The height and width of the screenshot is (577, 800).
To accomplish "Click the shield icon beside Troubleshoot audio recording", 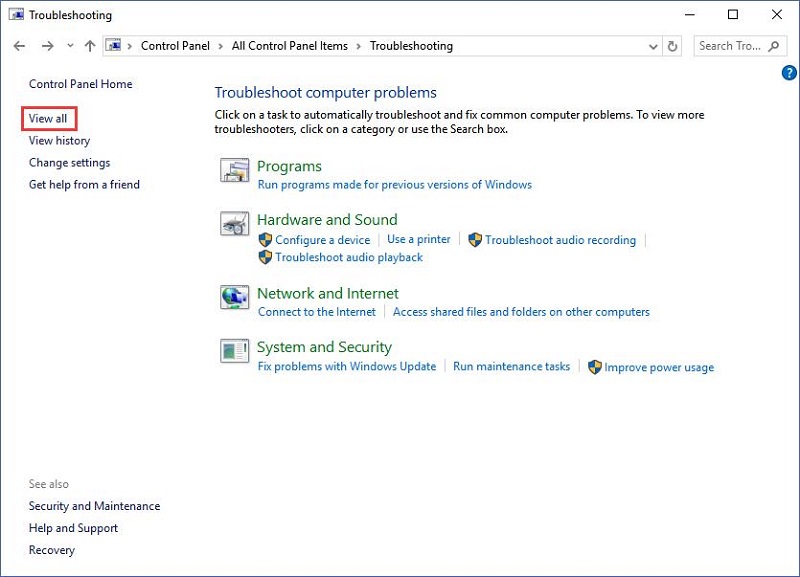I will pos(475,240).
